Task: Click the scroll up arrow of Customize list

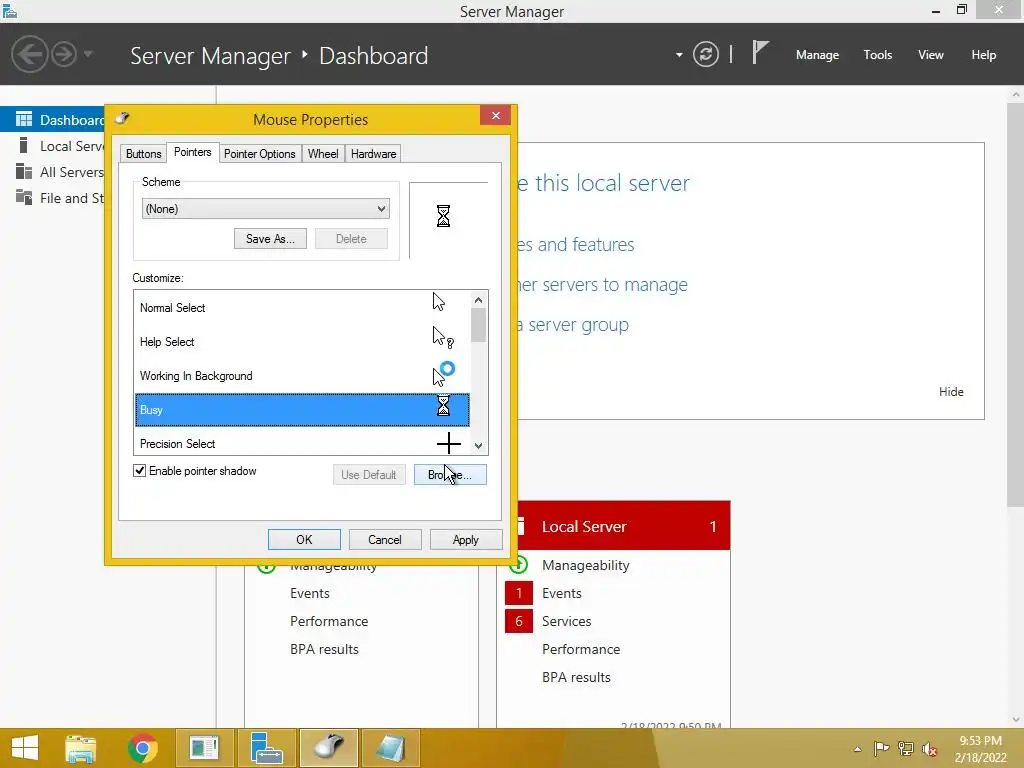Action: [479, 300]
